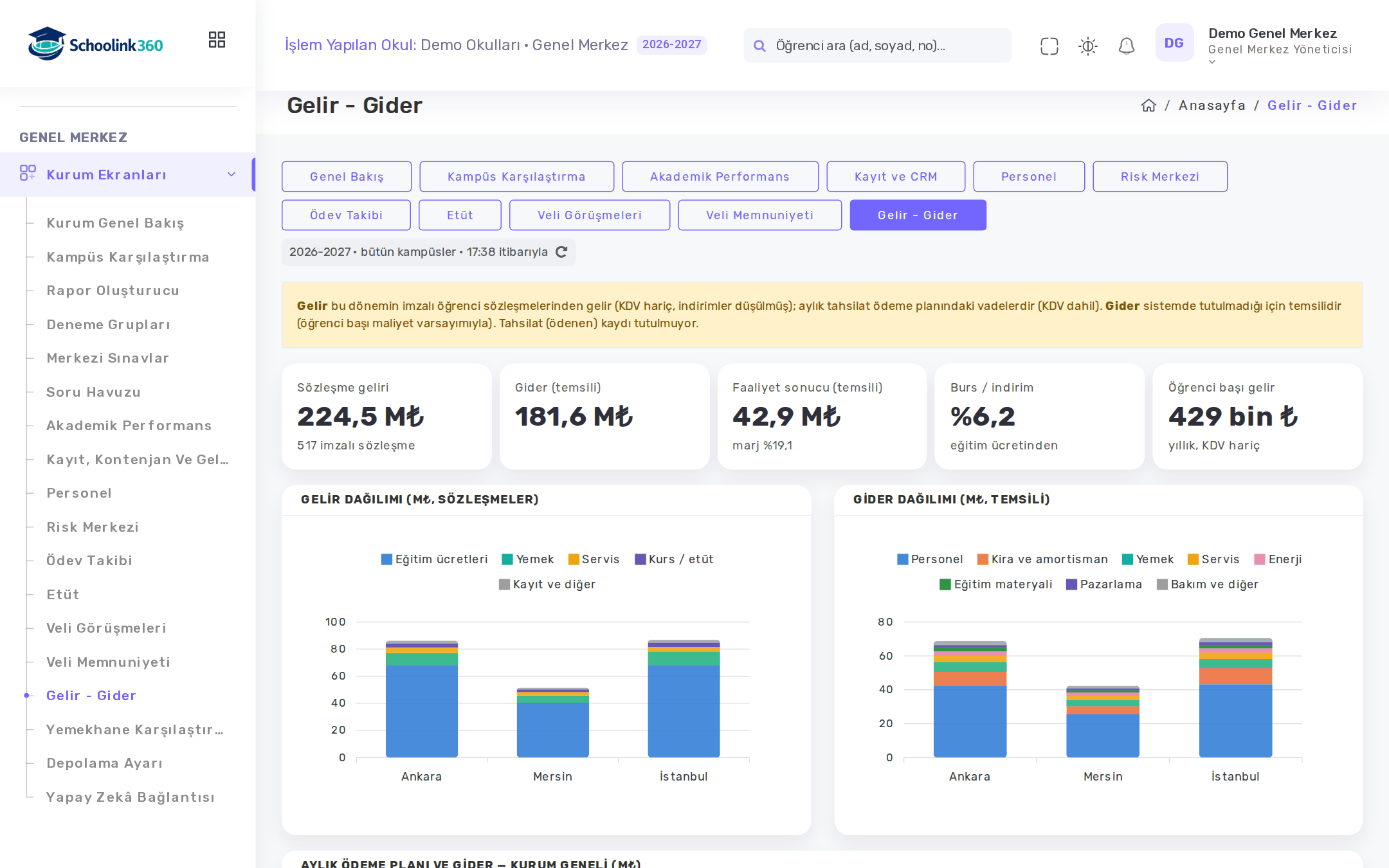The image size is (1389, 868).
Task: Toggle Kurs / etüt legend series
Action: coord(674,559)
